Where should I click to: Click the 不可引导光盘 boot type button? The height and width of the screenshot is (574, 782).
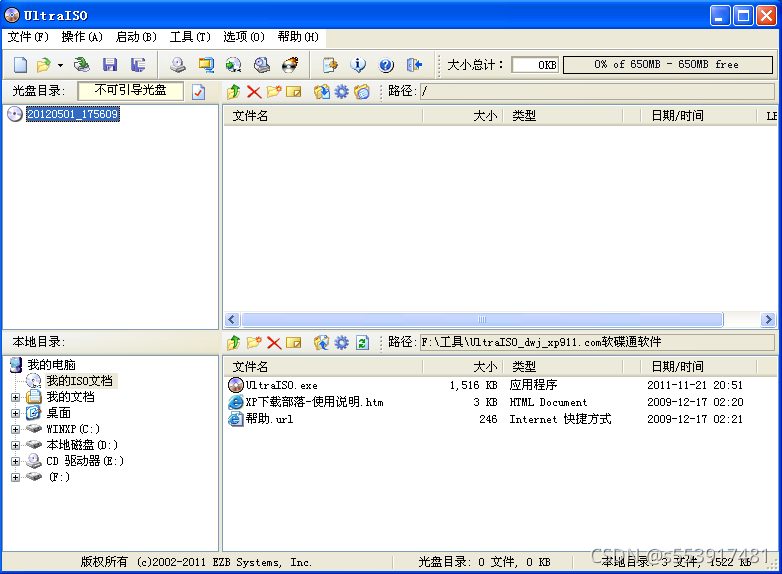tap(130, 91)
